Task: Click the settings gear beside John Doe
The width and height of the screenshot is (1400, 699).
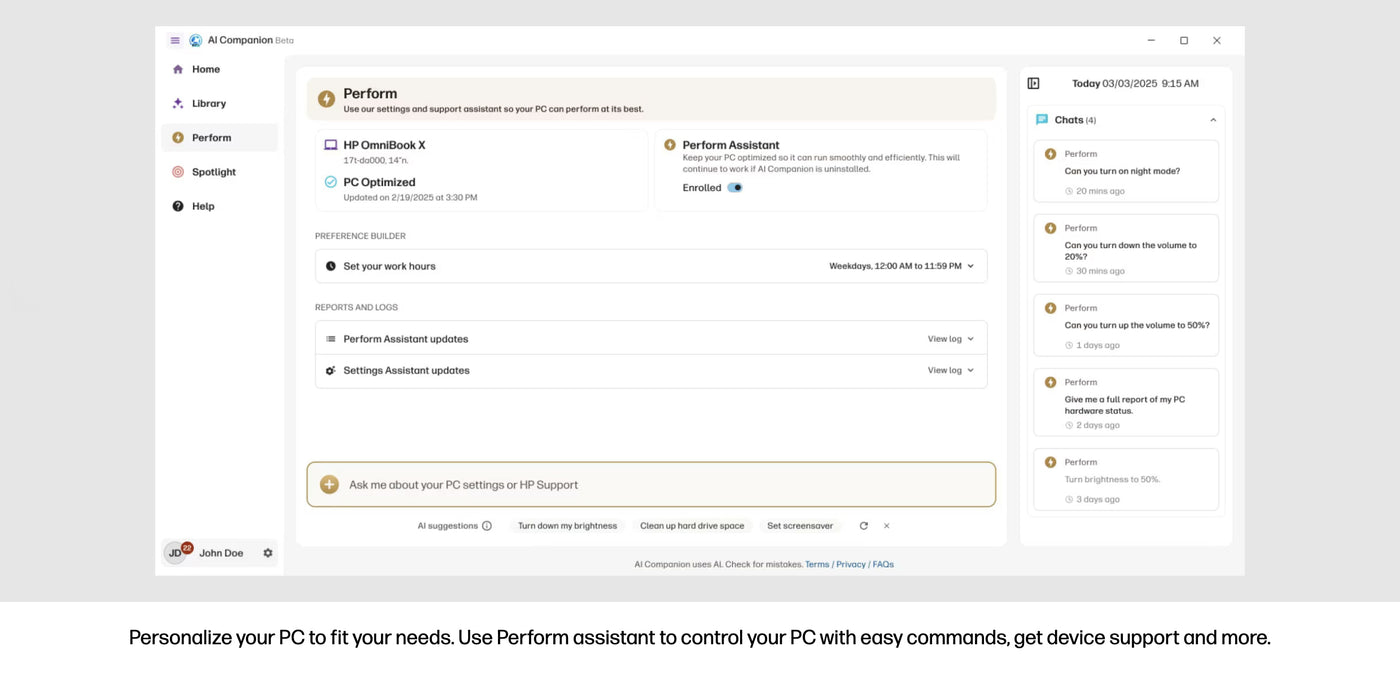Action: tap(268, 553)
